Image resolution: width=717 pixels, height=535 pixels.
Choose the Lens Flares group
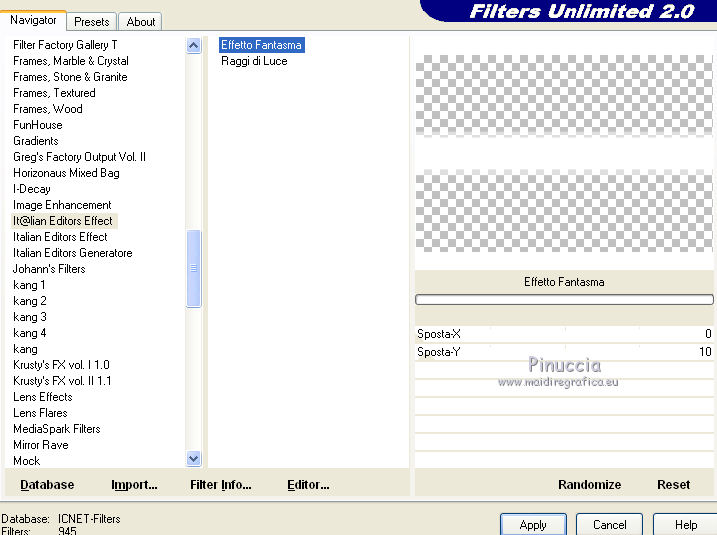coord(40,413)
